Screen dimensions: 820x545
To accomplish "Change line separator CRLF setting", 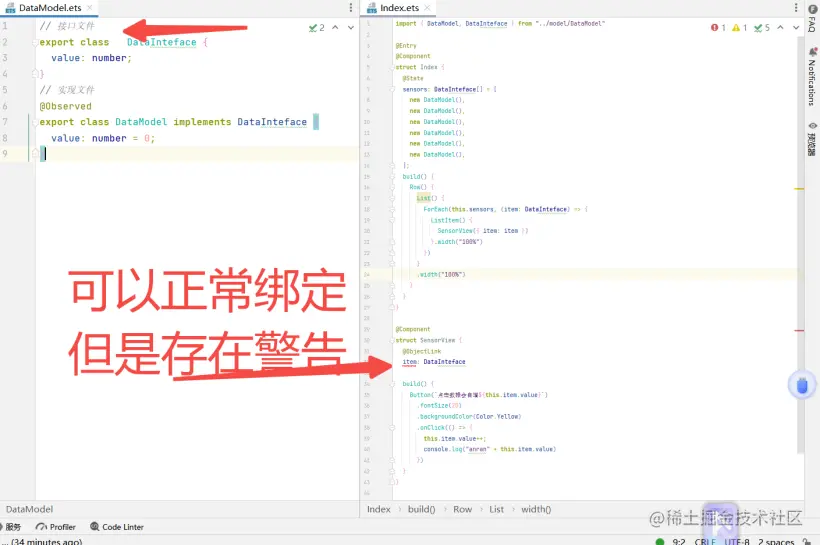I will click(705, 541).
